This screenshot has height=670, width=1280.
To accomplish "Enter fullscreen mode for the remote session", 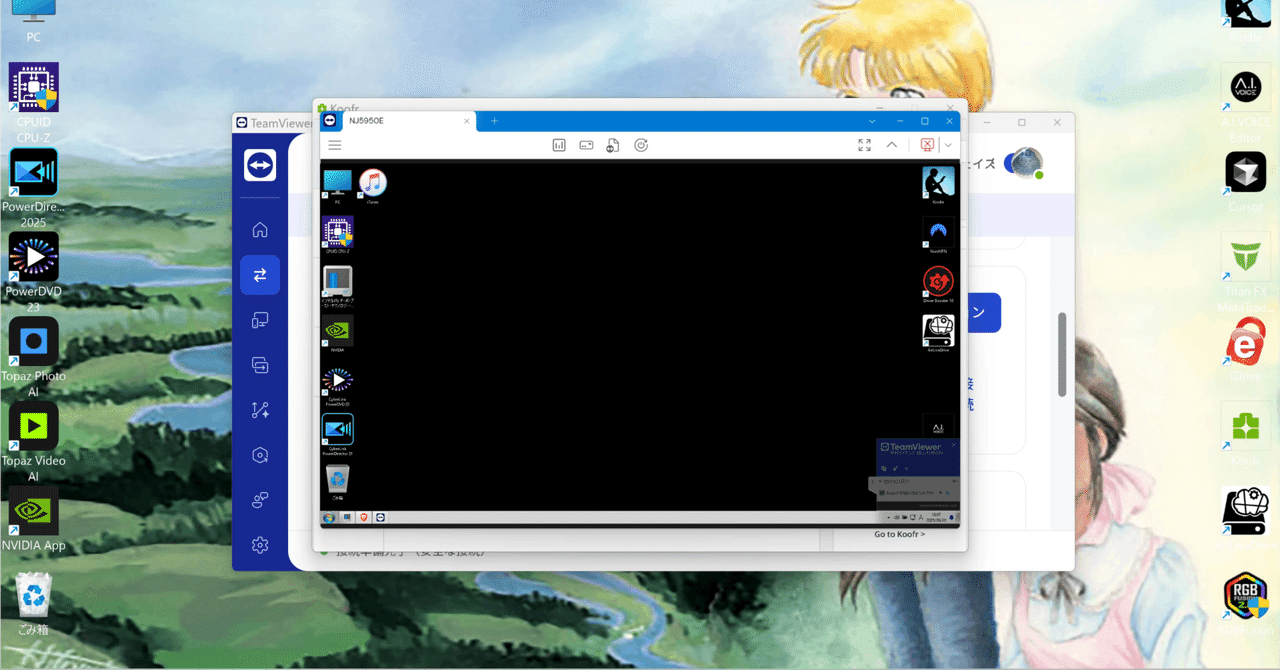I will tap(864, 145).
